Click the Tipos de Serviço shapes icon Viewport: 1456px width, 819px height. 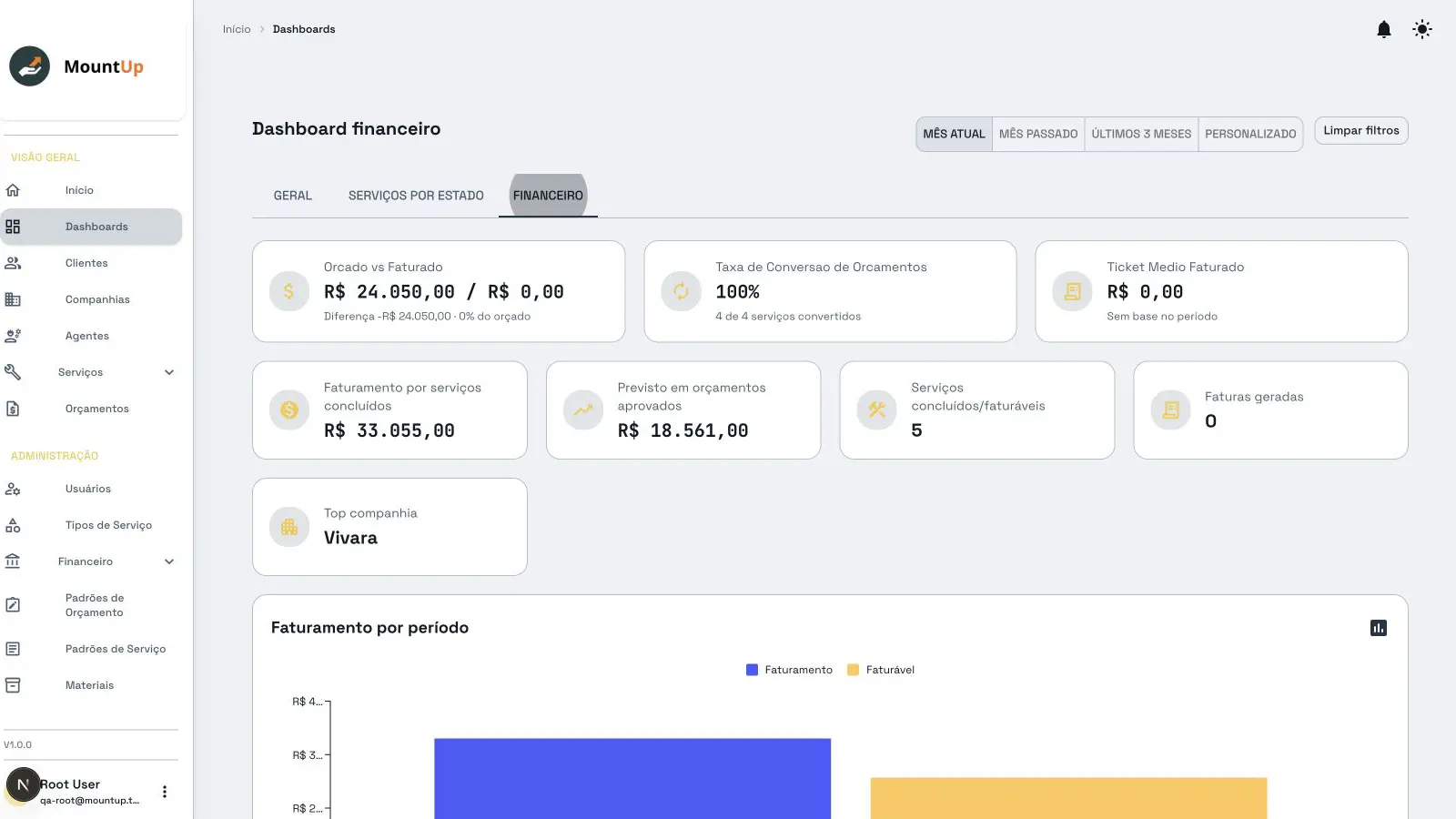(x=13, y=525)
